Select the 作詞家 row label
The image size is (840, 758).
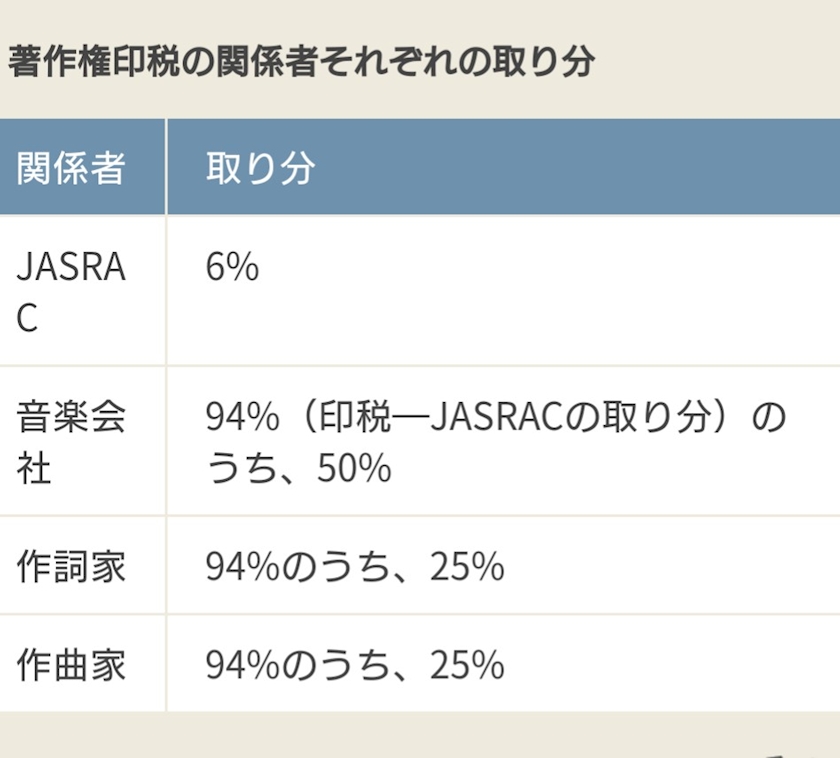coord(71,566)
